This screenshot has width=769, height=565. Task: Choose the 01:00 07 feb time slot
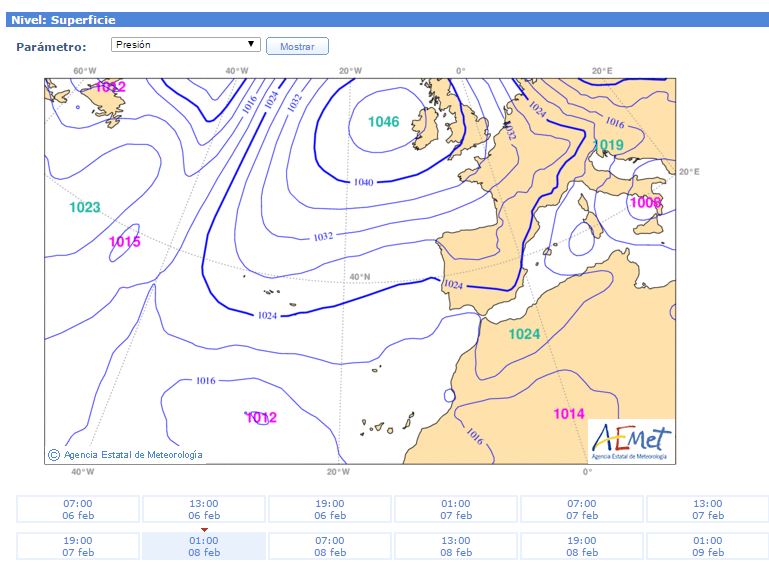[456, 509]
